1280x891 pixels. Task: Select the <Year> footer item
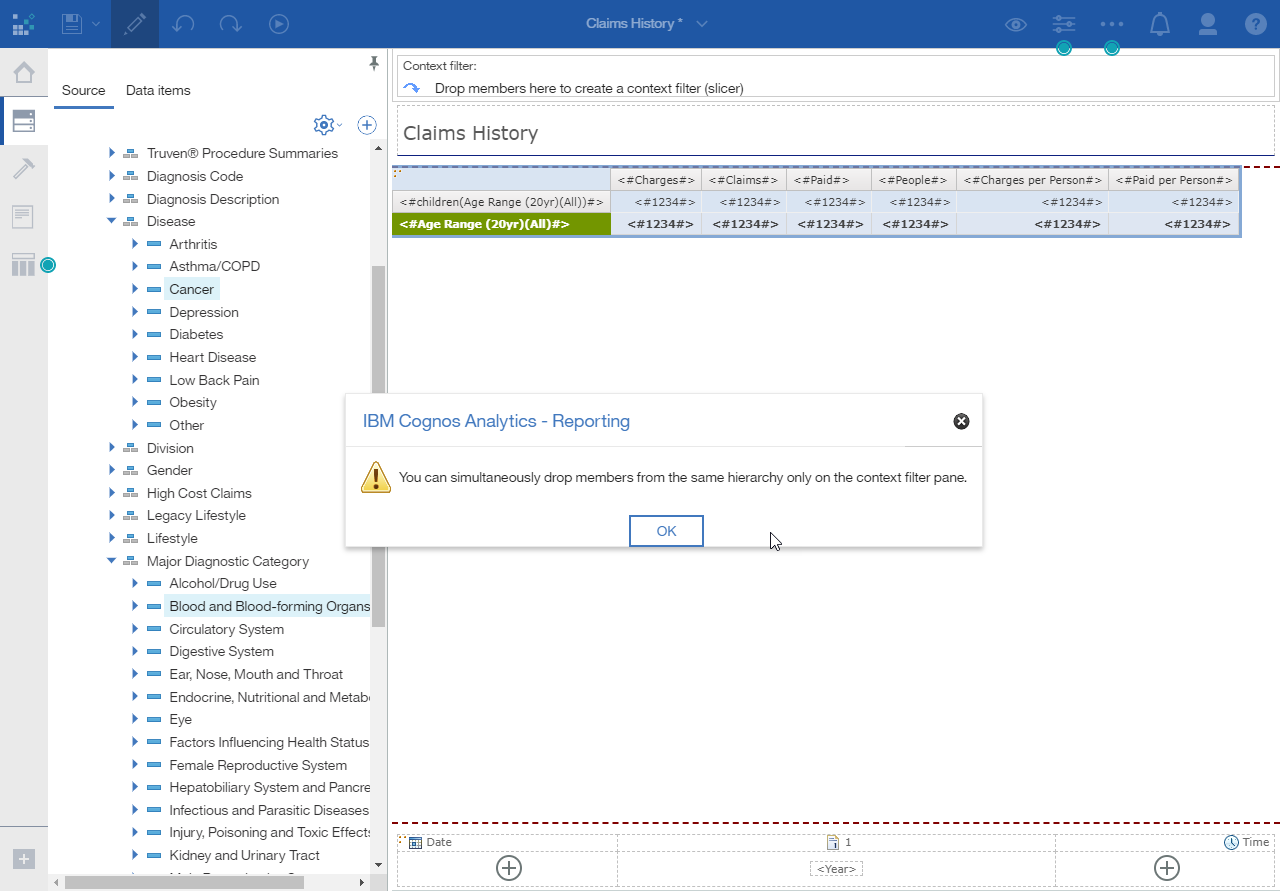click(836, 869)
